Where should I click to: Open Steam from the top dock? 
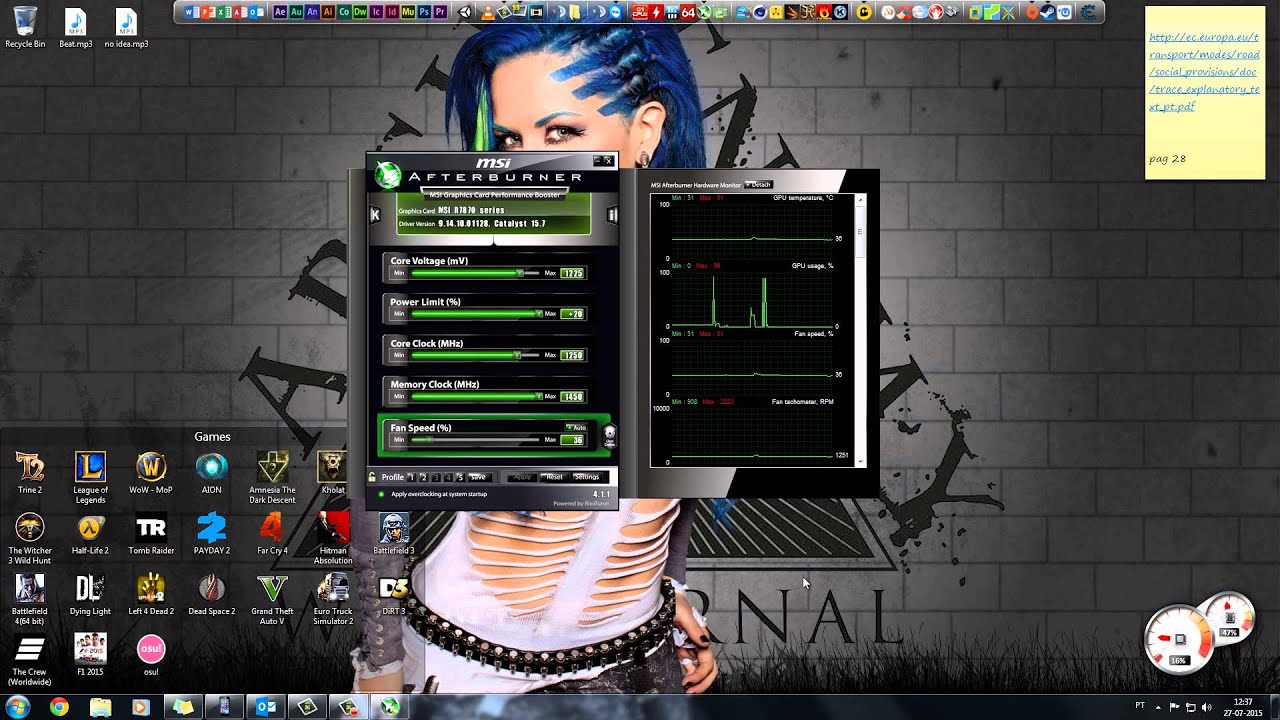click(x=1048, y=12)
